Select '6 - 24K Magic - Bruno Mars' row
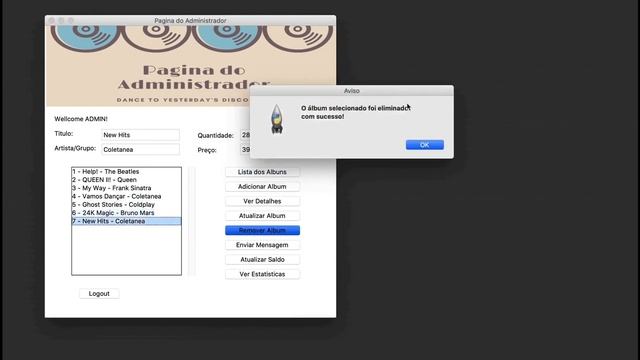The image size is (640, 360). [x=127, y=213]
